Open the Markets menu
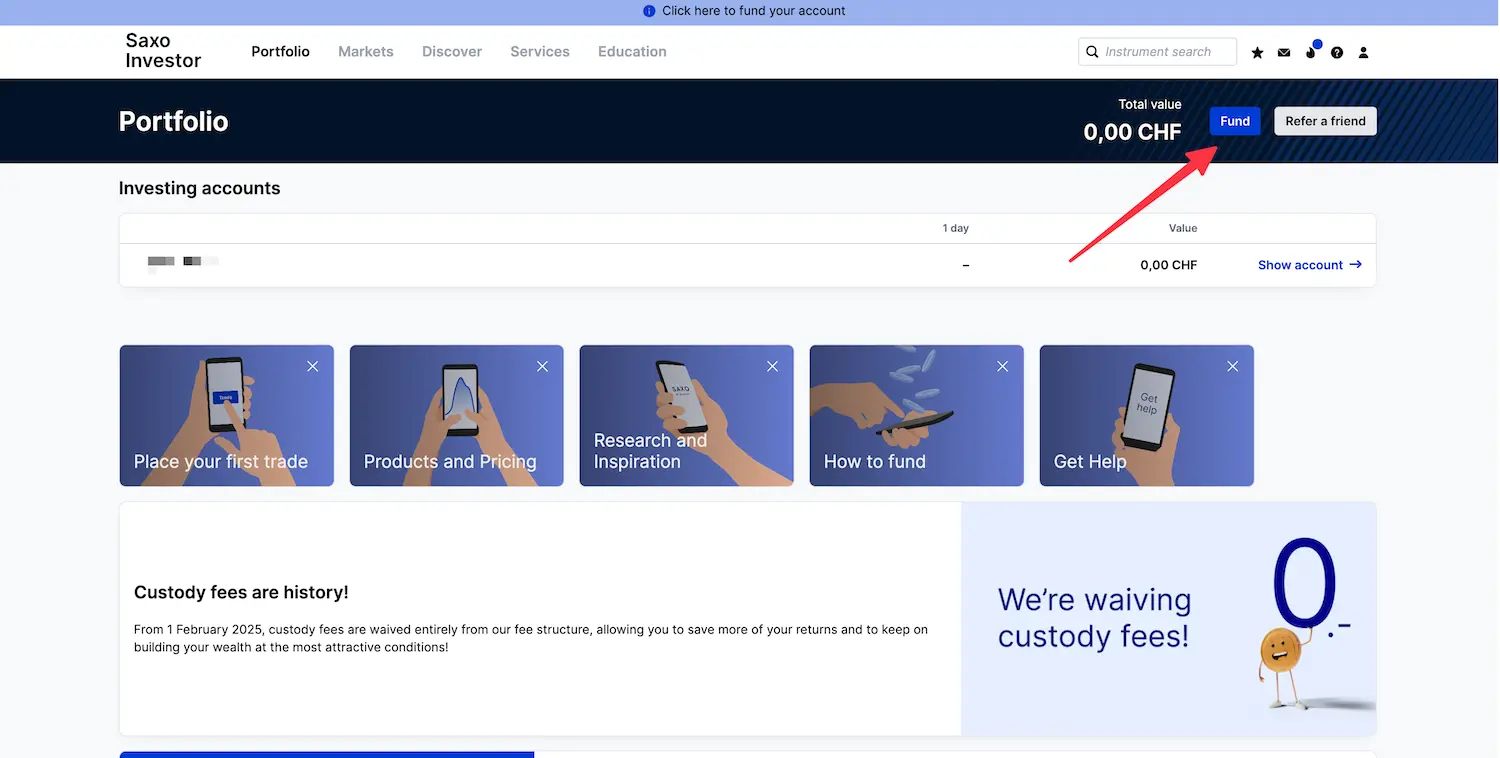This screenshot has height=758, width=1500. pyautogui.click(x=366, y=51)
